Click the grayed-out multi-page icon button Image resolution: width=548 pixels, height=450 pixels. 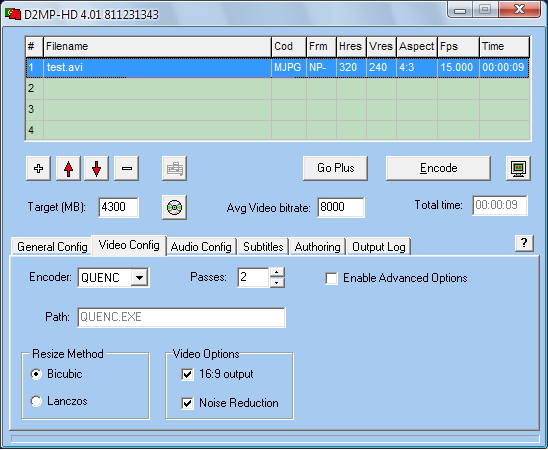pos(174,168)
